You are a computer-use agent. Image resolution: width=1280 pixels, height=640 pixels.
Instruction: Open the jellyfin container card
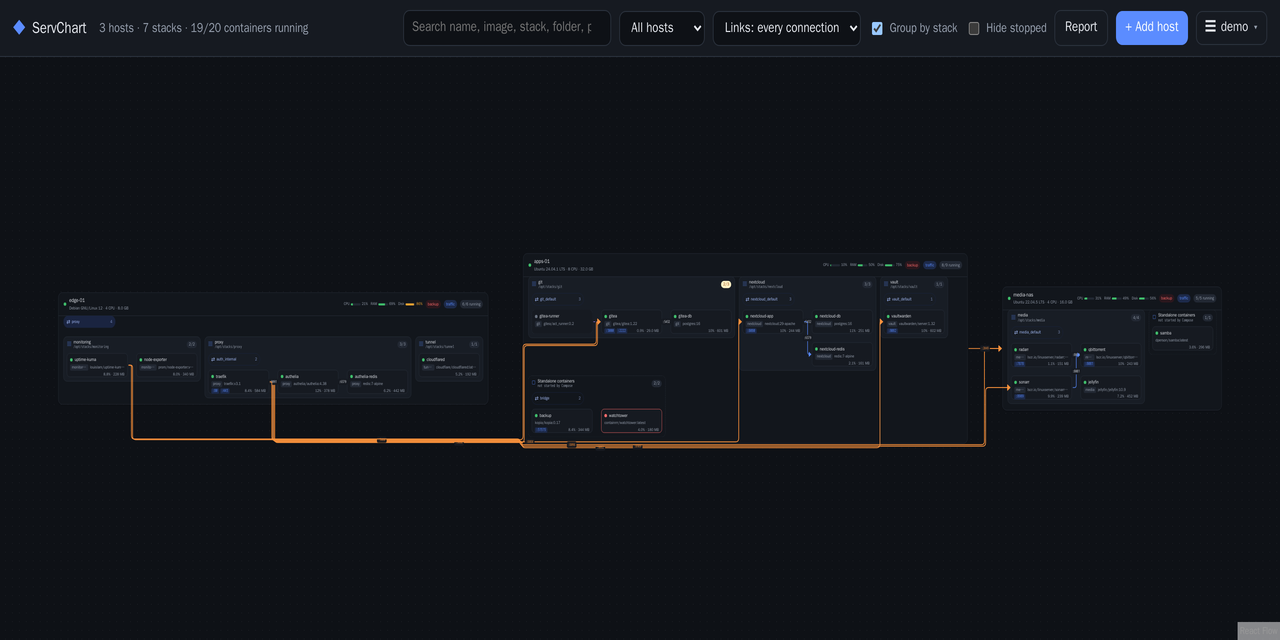tap(1111, 387)
